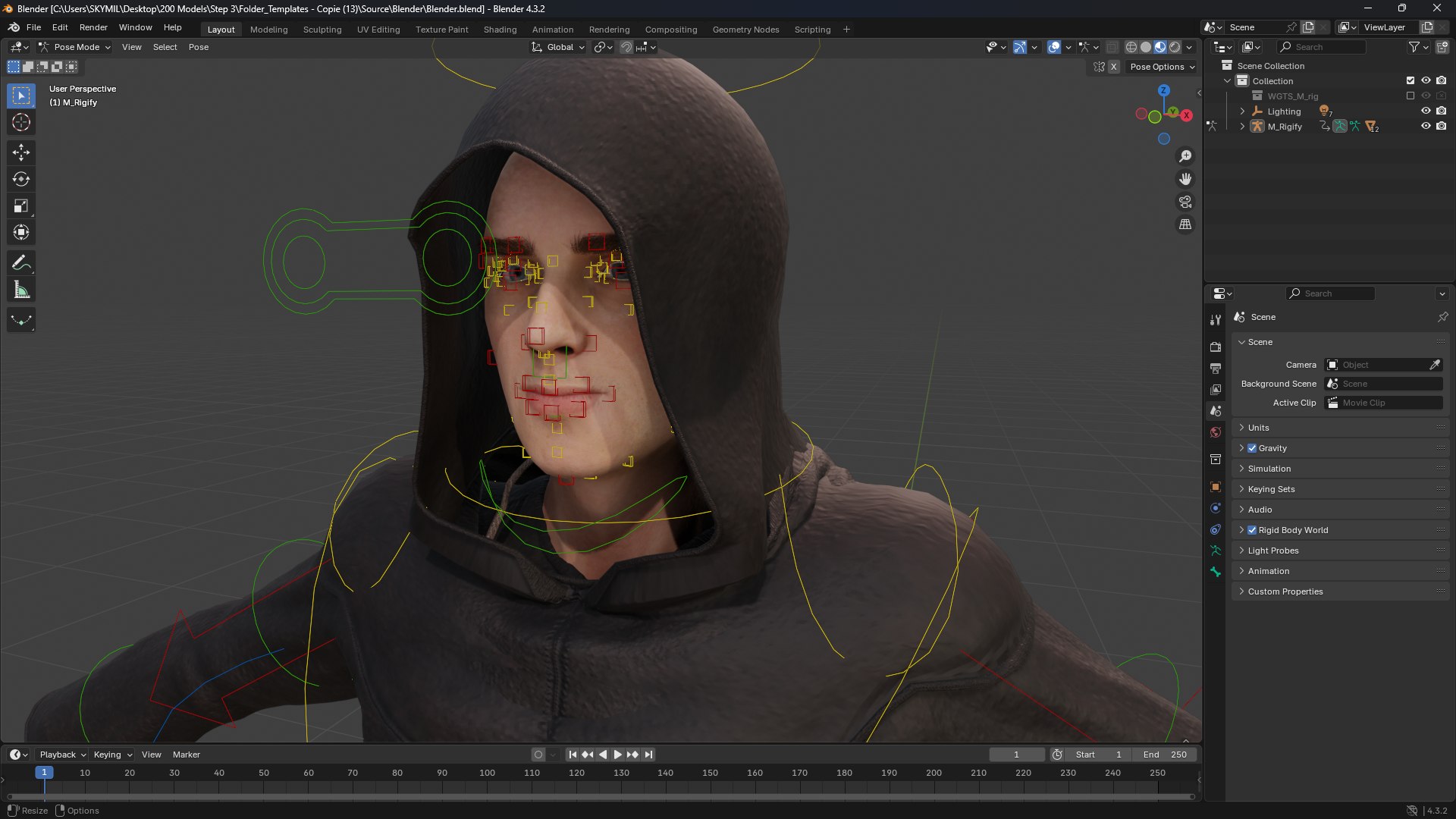Switch perspective/orthographic grid icon
Screen dimensions: 1456x819
[x=1185, y=224]
